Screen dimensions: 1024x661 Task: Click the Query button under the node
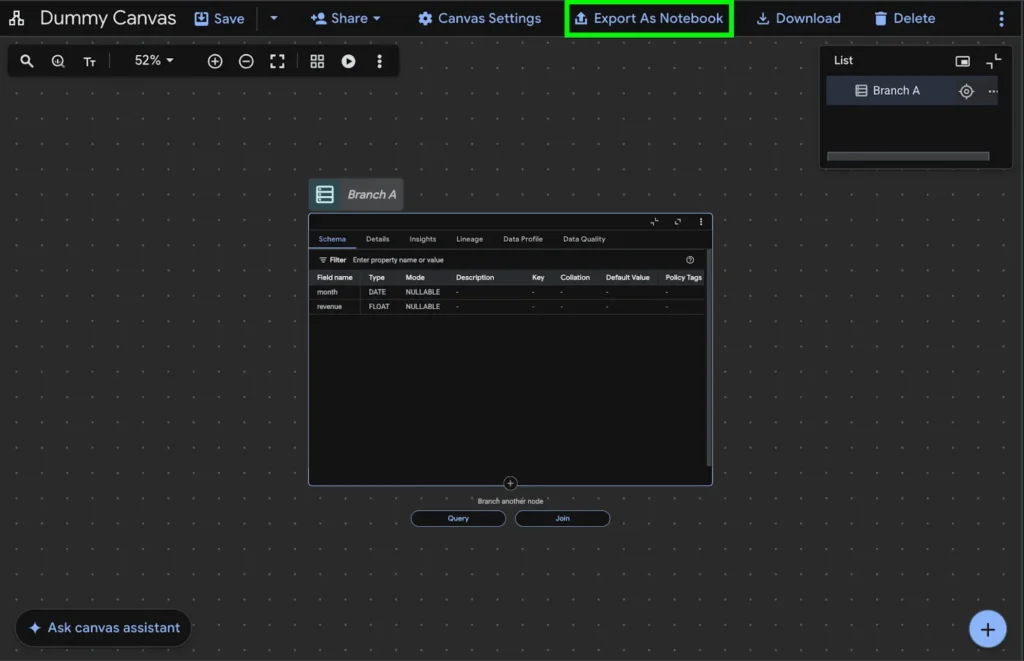[x=458, y=518]
